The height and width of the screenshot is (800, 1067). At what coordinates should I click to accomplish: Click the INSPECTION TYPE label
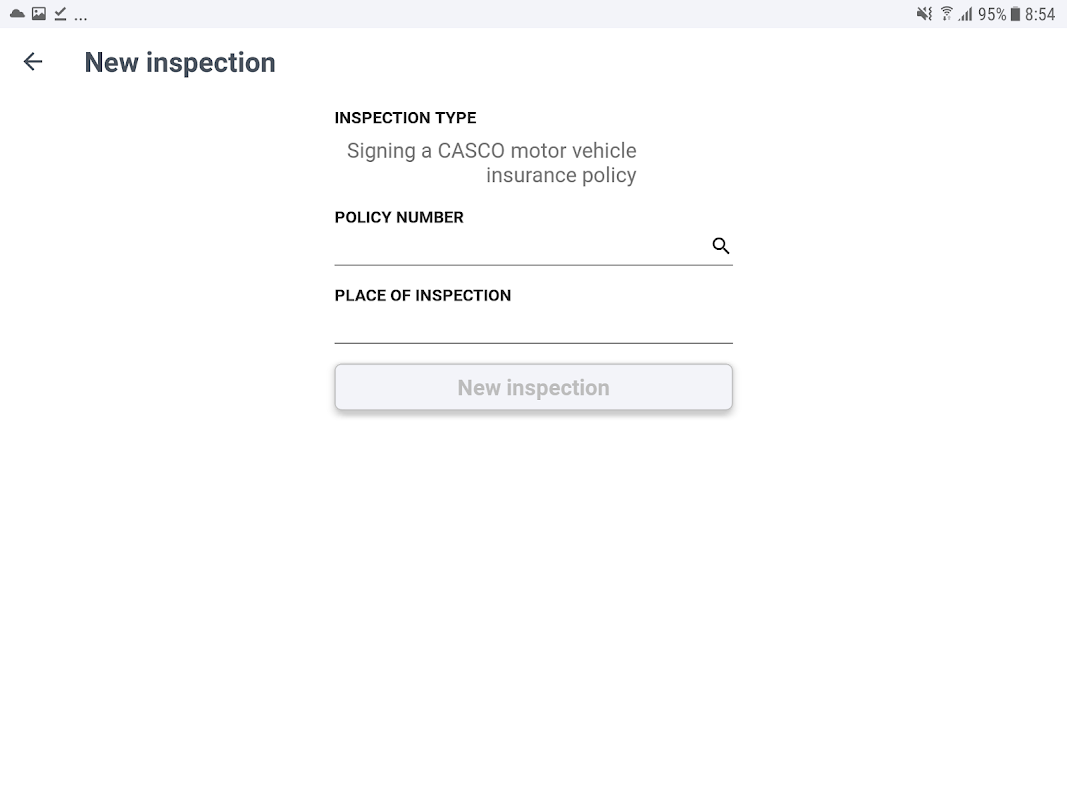point(405,118)
